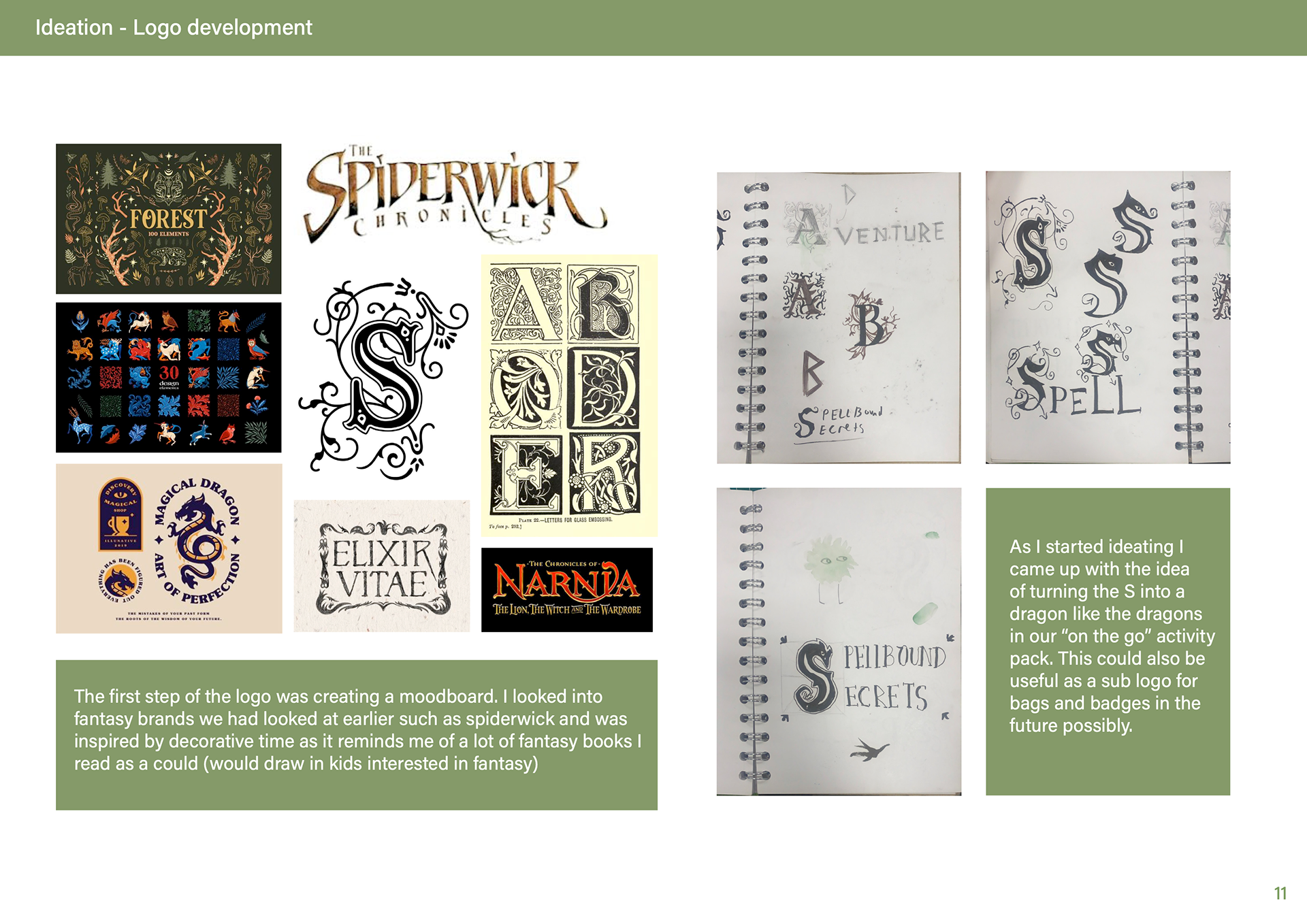Viewport: 1307px width, 924px height.
Task: Click the discovery magical shop arch badge
Action: pos(120,514)
